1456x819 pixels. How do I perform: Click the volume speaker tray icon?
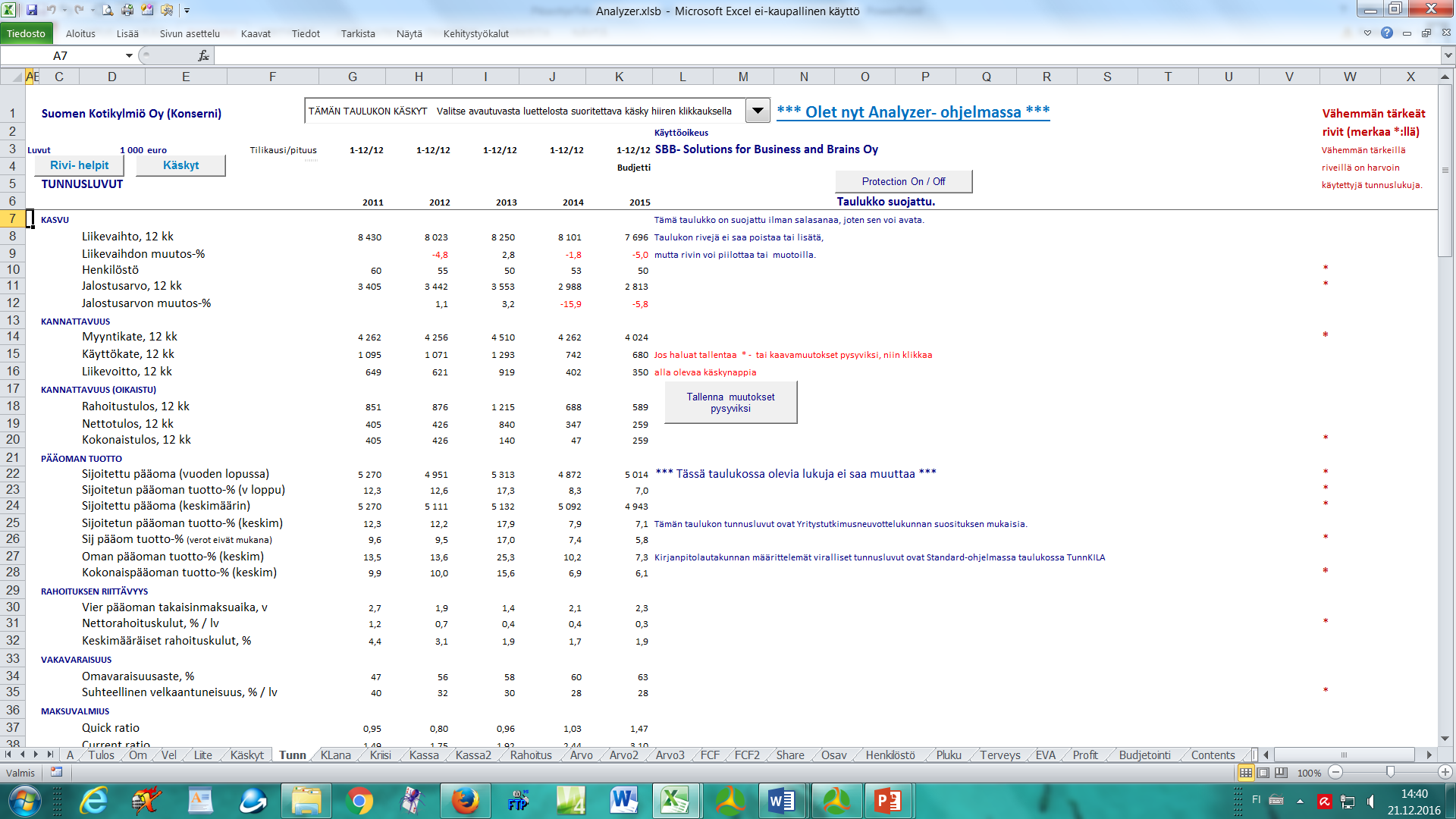click(x=1371, y=802)
